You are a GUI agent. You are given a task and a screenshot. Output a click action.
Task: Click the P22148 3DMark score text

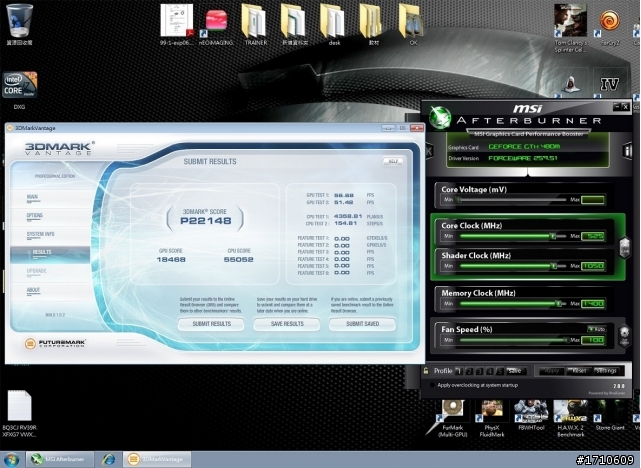(x=206, y=221)
